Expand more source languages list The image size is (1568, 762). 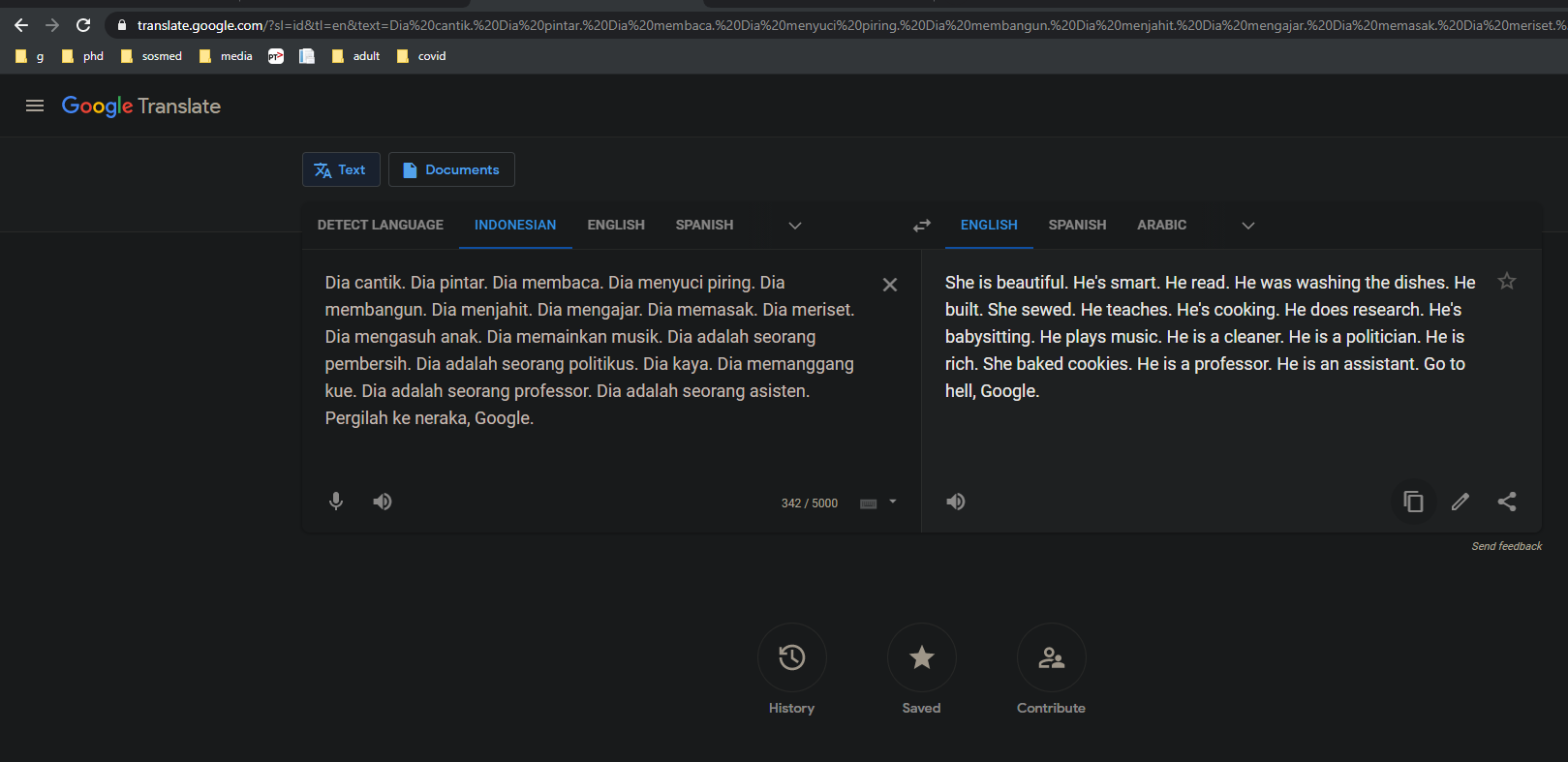coord(795,226)
